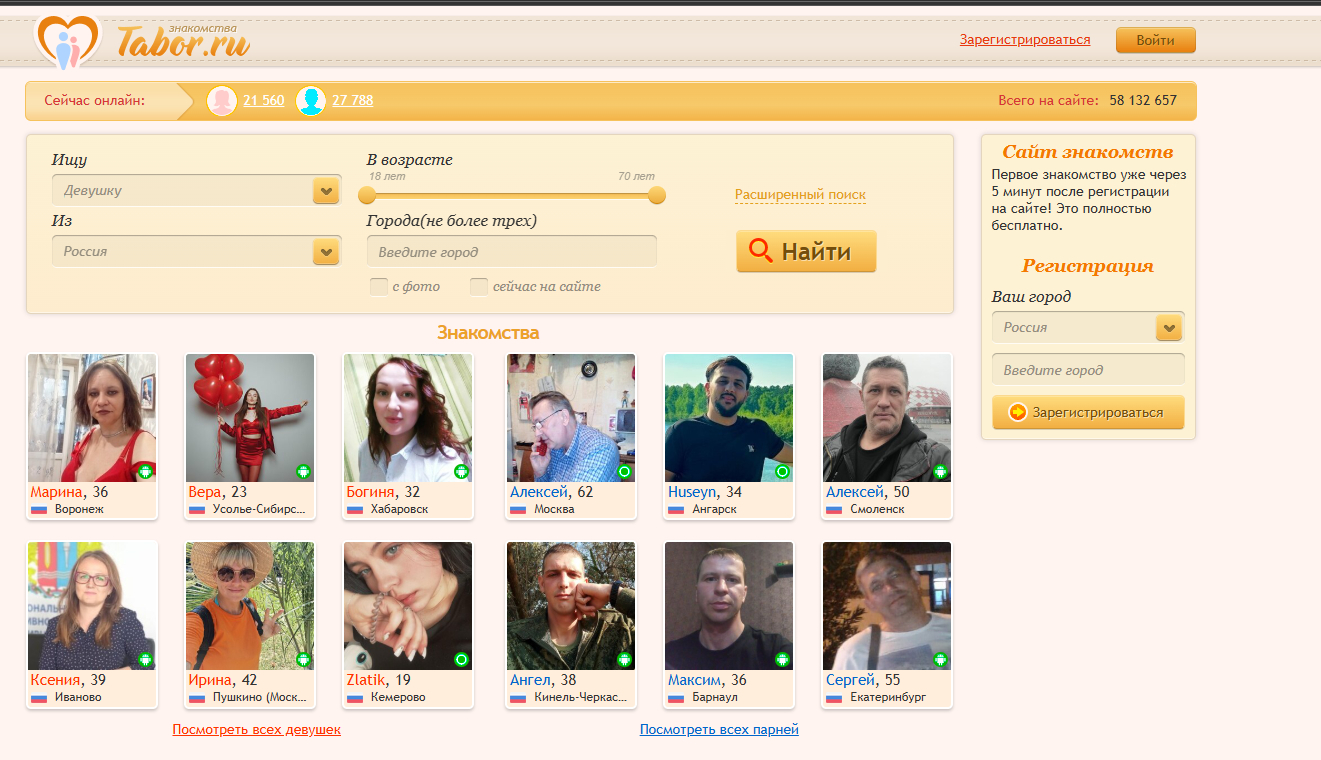Click the Войти login button
The width and height of the screenshot is (1321, 760).
click(x=1156, y=41)
